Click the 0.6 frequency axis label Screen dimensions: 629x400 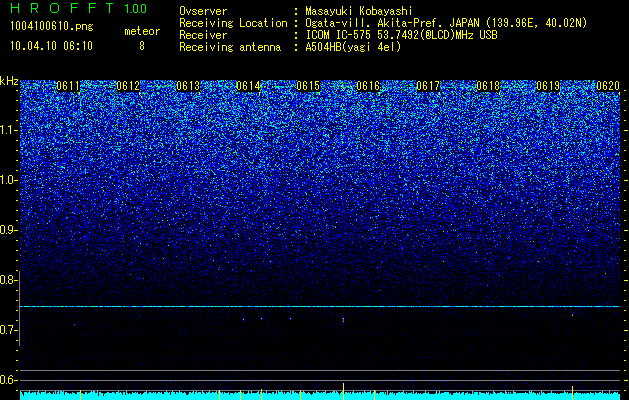point(9,380)
